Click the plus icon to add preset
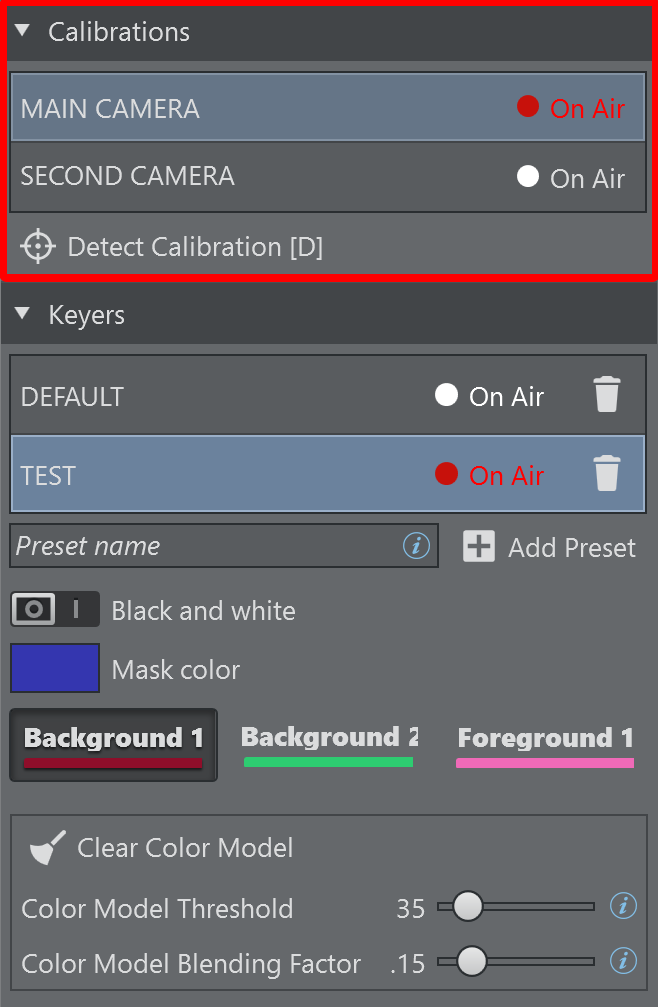This screenshot has width=658, height=1007. coord(479,546)
